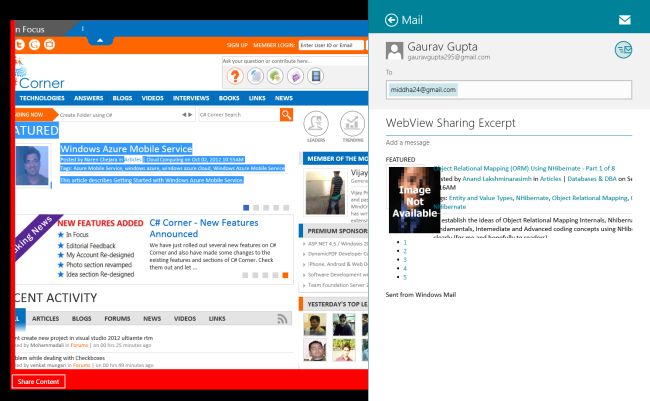Viewport: 650px width, 401px height.
Task: Open the Books menu
Action: (x=229, y=98)
